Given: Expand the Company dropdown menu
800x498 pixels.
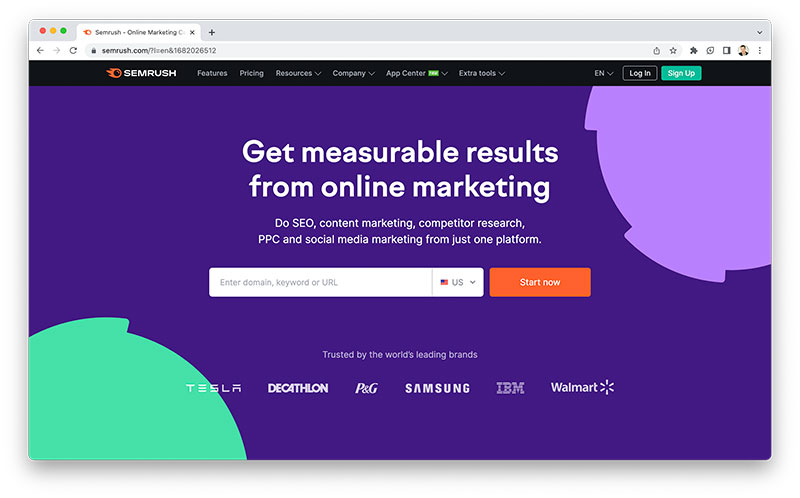Looking at the screenshot, I should point(354,73).
